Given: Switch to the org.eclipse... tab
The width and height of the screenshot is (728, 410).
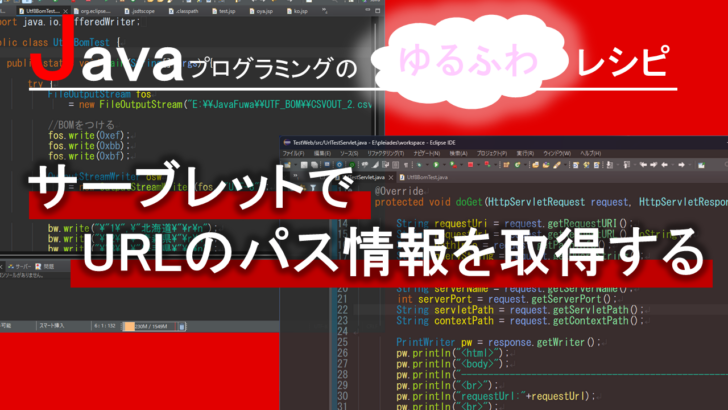Looking at the screenshot, I should (92, 11).
